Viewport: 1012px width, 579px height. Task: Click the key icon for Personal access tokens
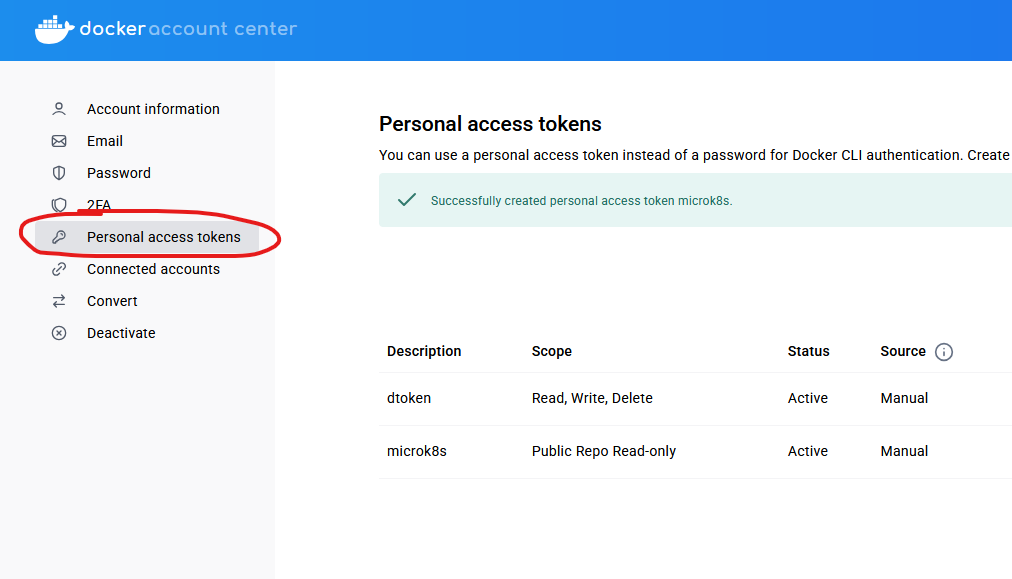59,237
